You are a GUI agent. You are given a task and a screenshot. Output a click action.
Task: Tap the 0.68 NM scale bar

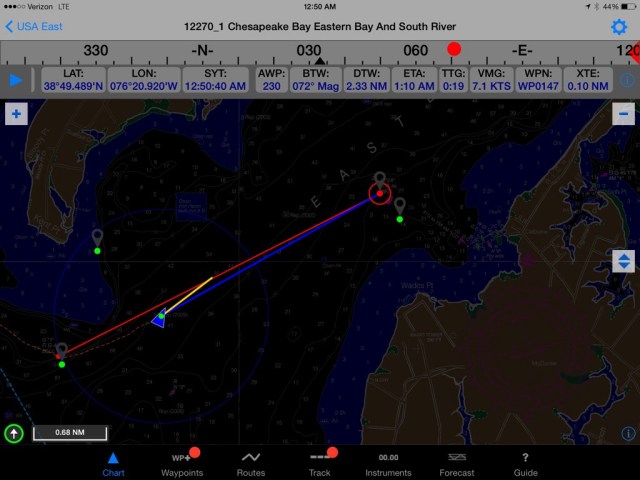(69, 434)
